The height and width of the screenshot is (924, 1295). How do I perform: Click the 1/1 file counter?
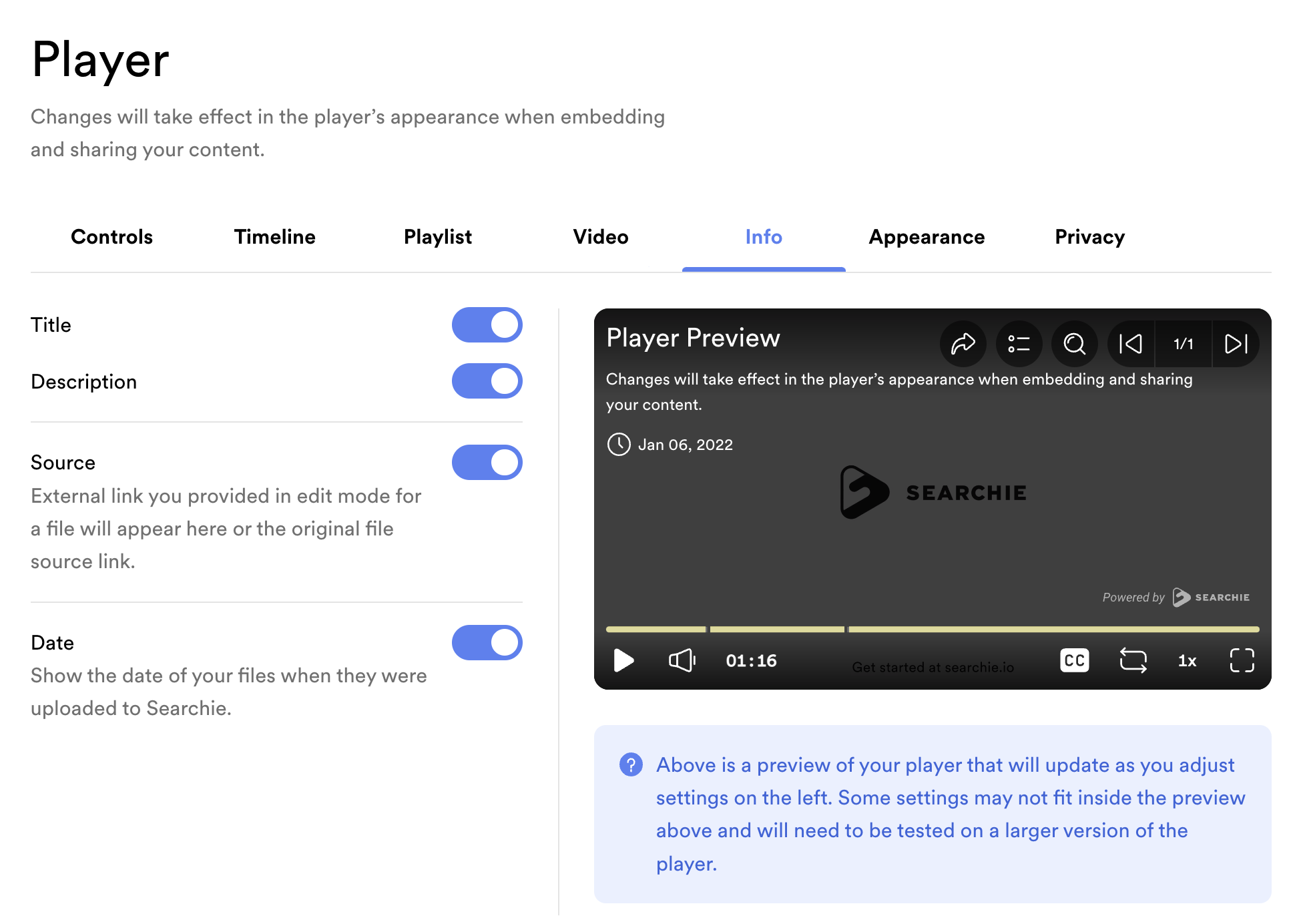(x=1184, y=344)
